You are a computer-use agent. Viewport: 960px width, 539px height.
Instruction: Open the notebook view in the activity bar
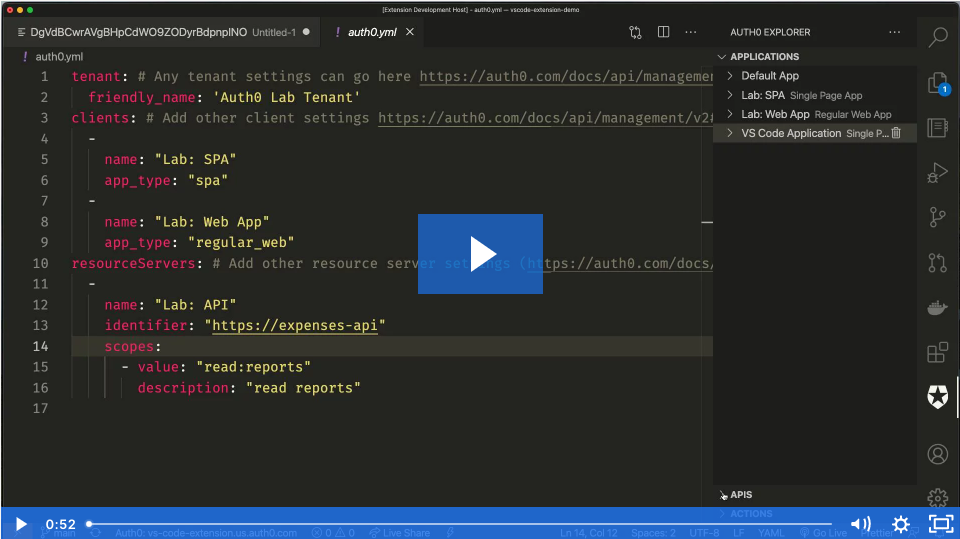pyautogui.click(x=937, y=127)
